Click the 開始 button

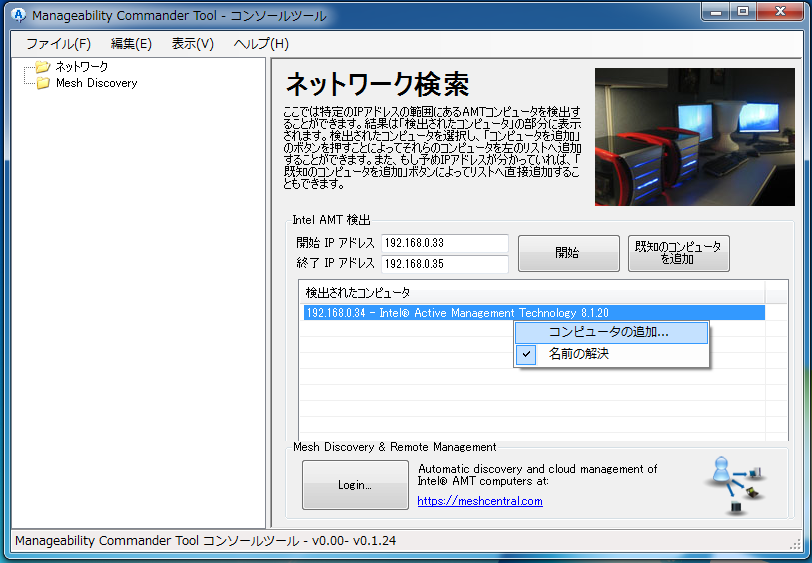pyautogui.click(x=569, y=253)
